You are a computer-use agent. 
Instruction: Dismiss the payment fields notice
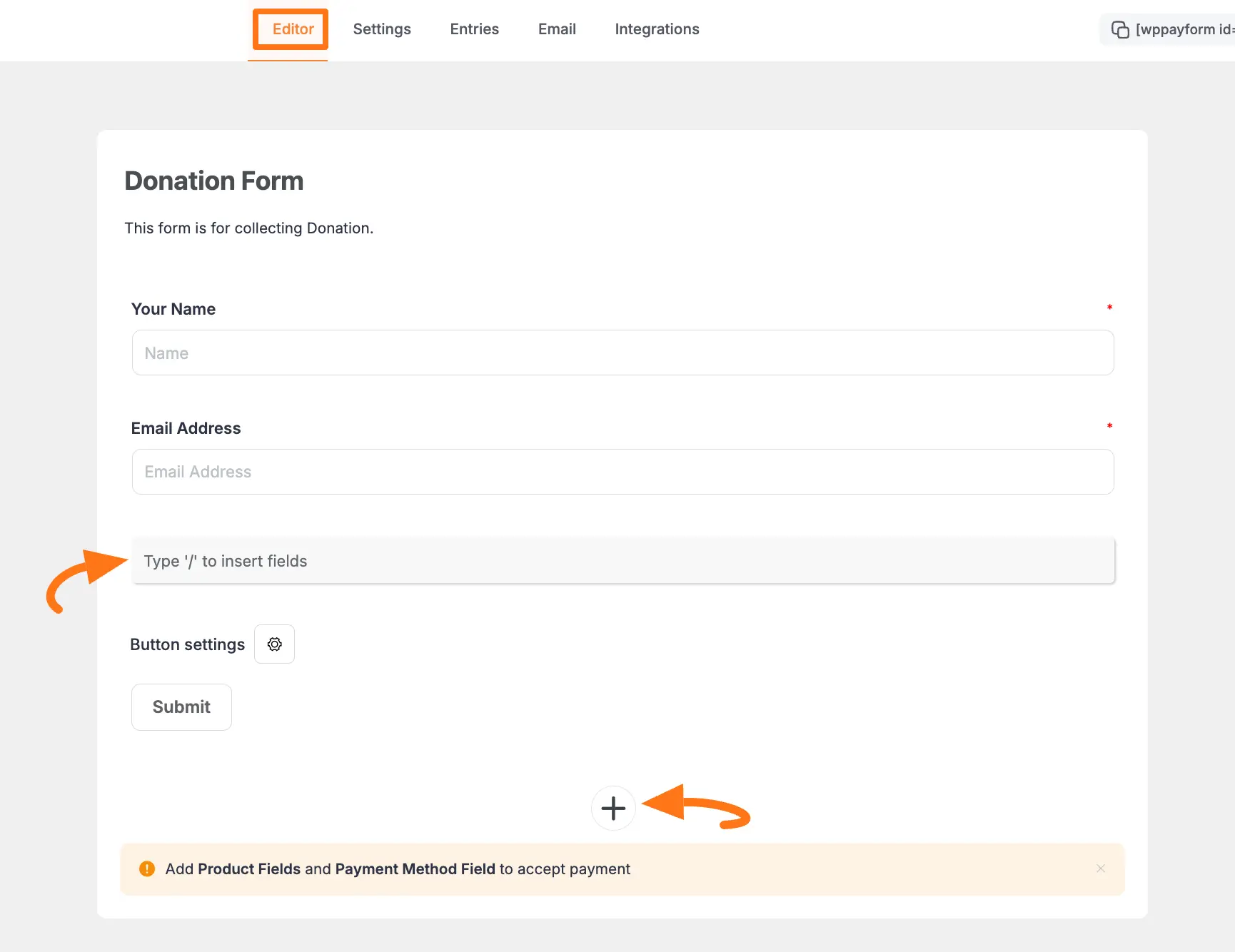click(x=1101, y=869)
